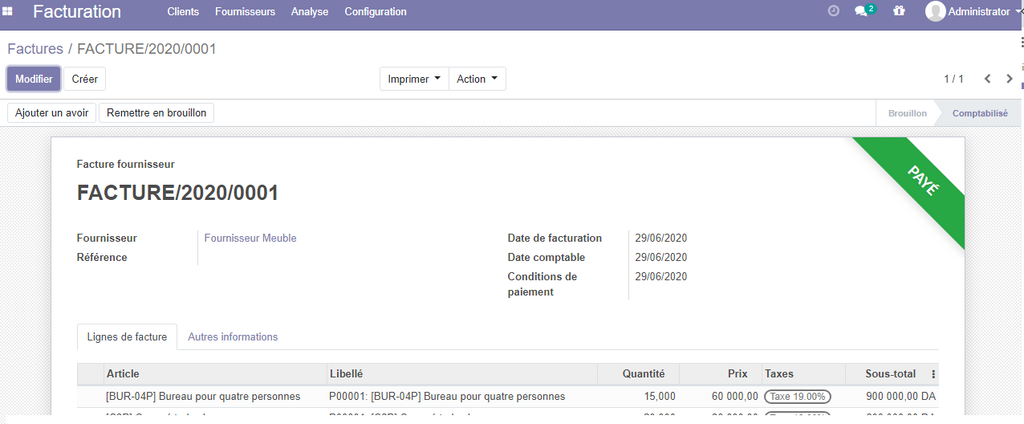Image resolution: width=1024 pixels, height=424 pixels.
Task: Click Ajouter un avoir button
Action: (52, 113)
